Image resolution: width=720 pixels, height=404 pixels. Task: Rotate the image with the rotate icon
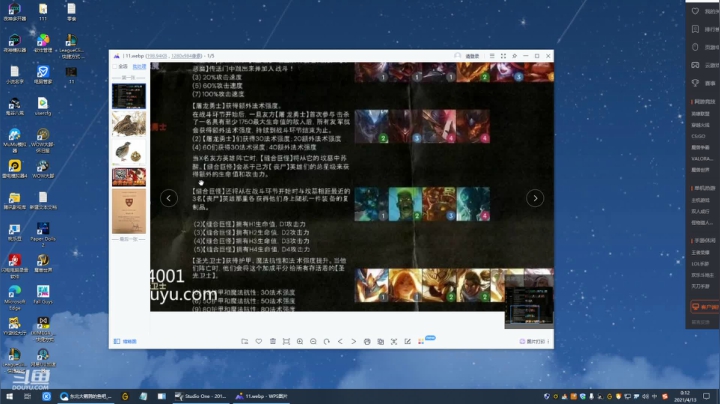pyautogui.click(x=326, y=341)
